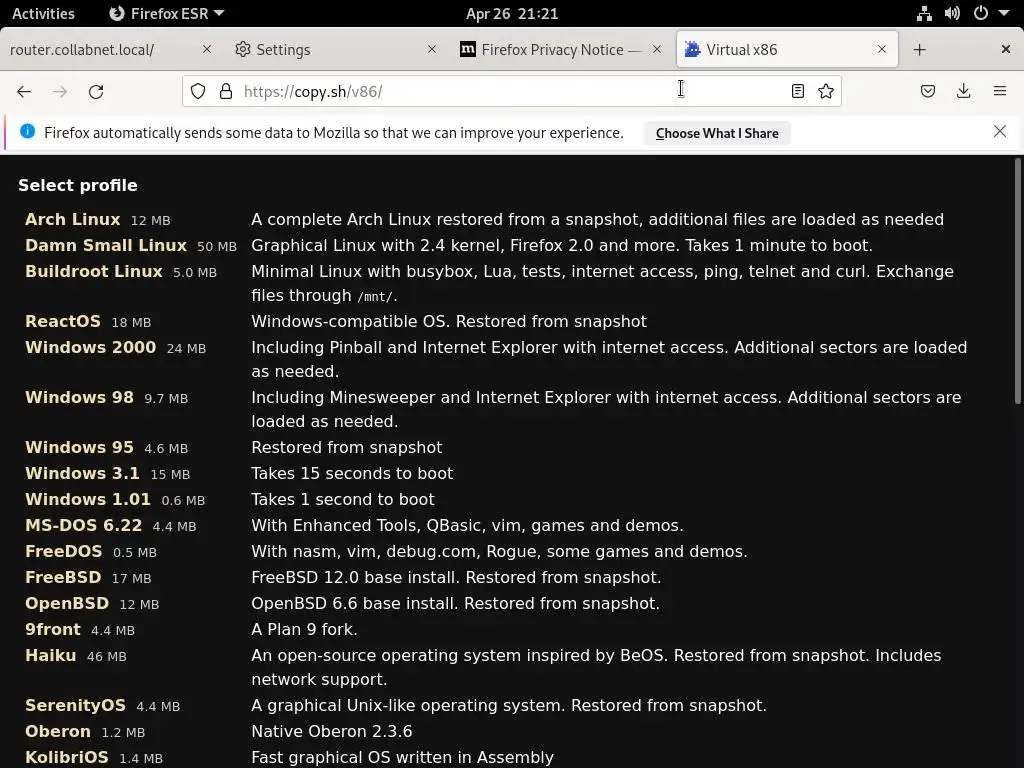Click the '/mnt/' path text
1024x768 pixels.
(x=375, y=296)
